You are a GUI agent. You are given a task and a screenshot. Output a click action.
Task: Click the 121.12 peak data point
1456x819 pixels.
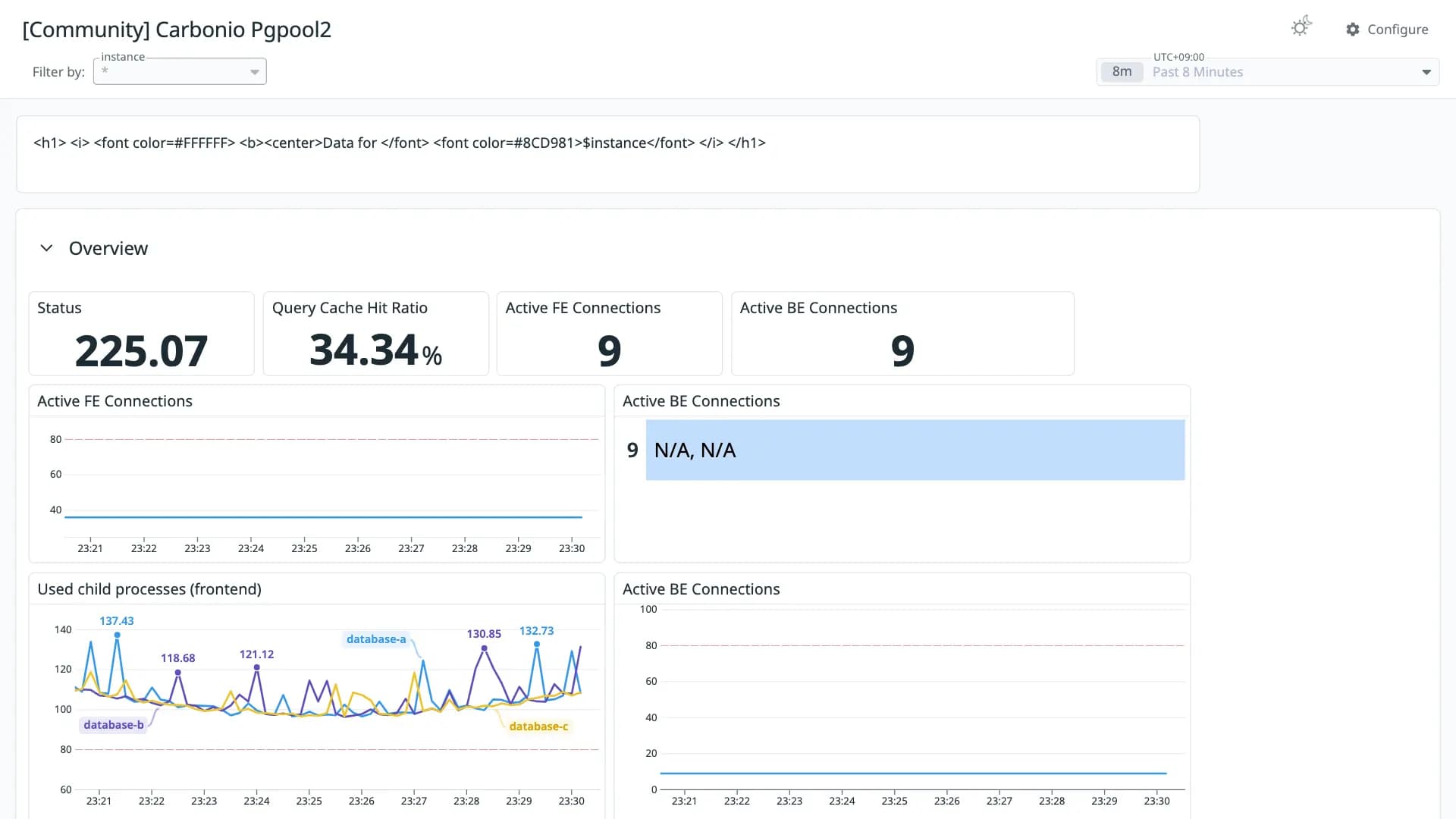[257, 667]
